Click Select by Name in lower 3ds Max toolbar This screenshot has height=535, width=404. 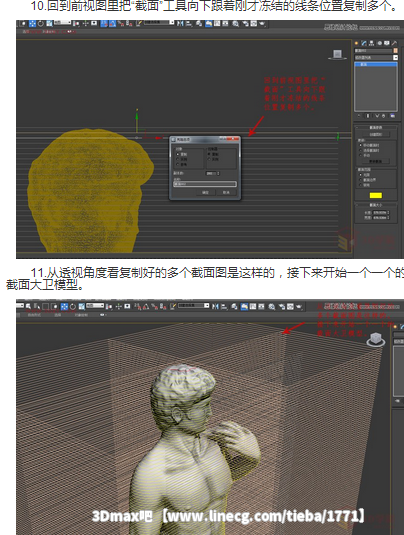[37, 306]
